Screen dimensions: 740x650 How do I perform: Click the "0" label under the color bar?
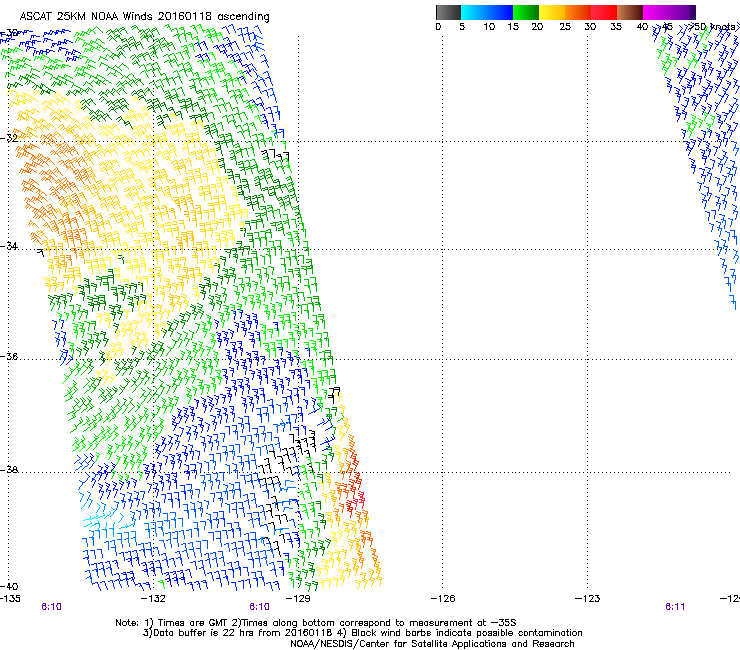point(438,27)
